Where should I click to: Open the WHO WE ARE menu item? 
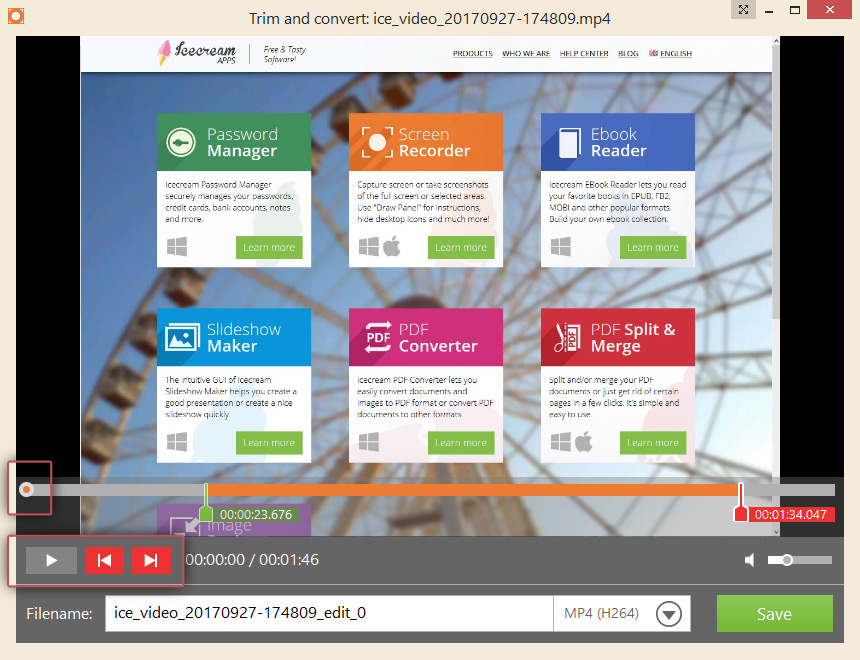click(x=526, y=53)
